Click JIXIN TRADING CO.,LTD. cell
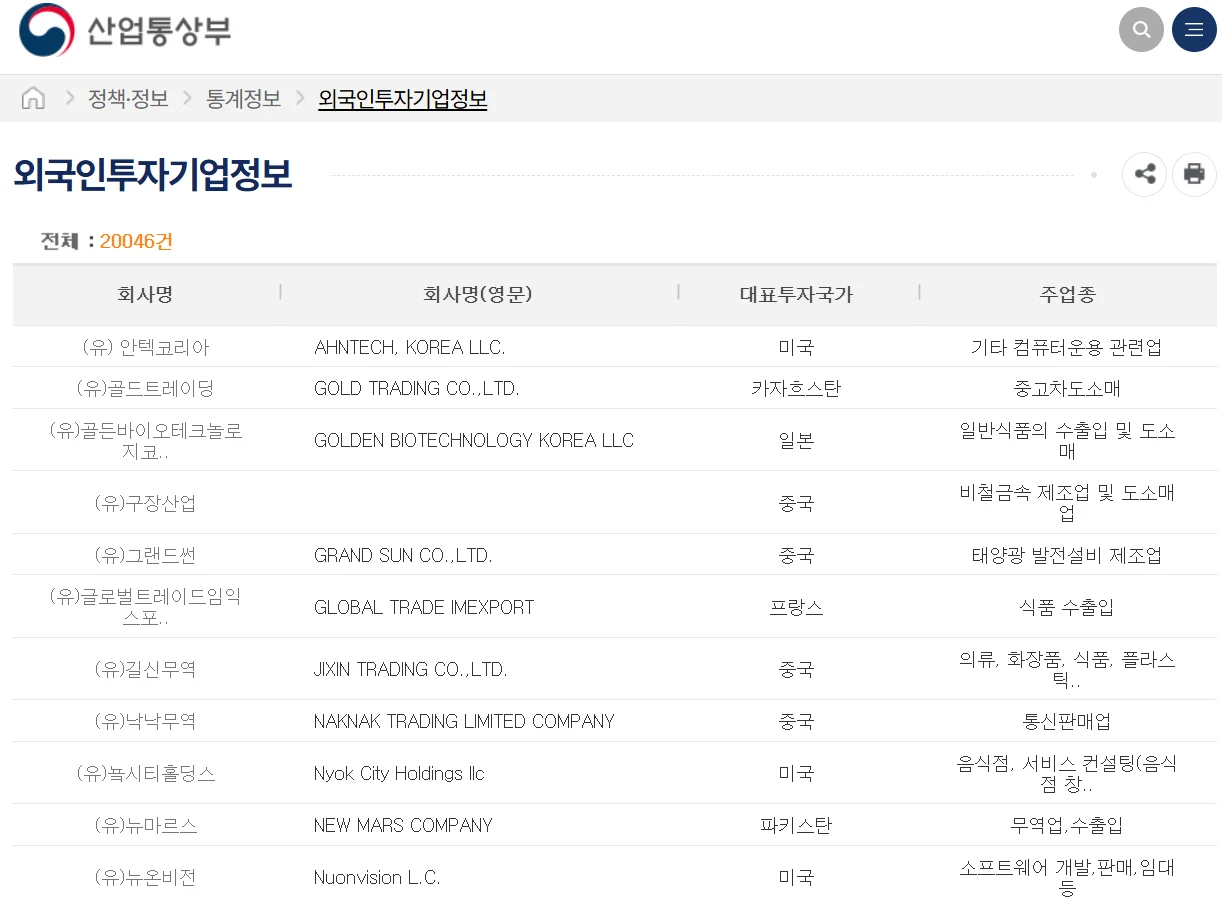The width and height of the screenshot is (1222, 910). (x=410, y=669)
